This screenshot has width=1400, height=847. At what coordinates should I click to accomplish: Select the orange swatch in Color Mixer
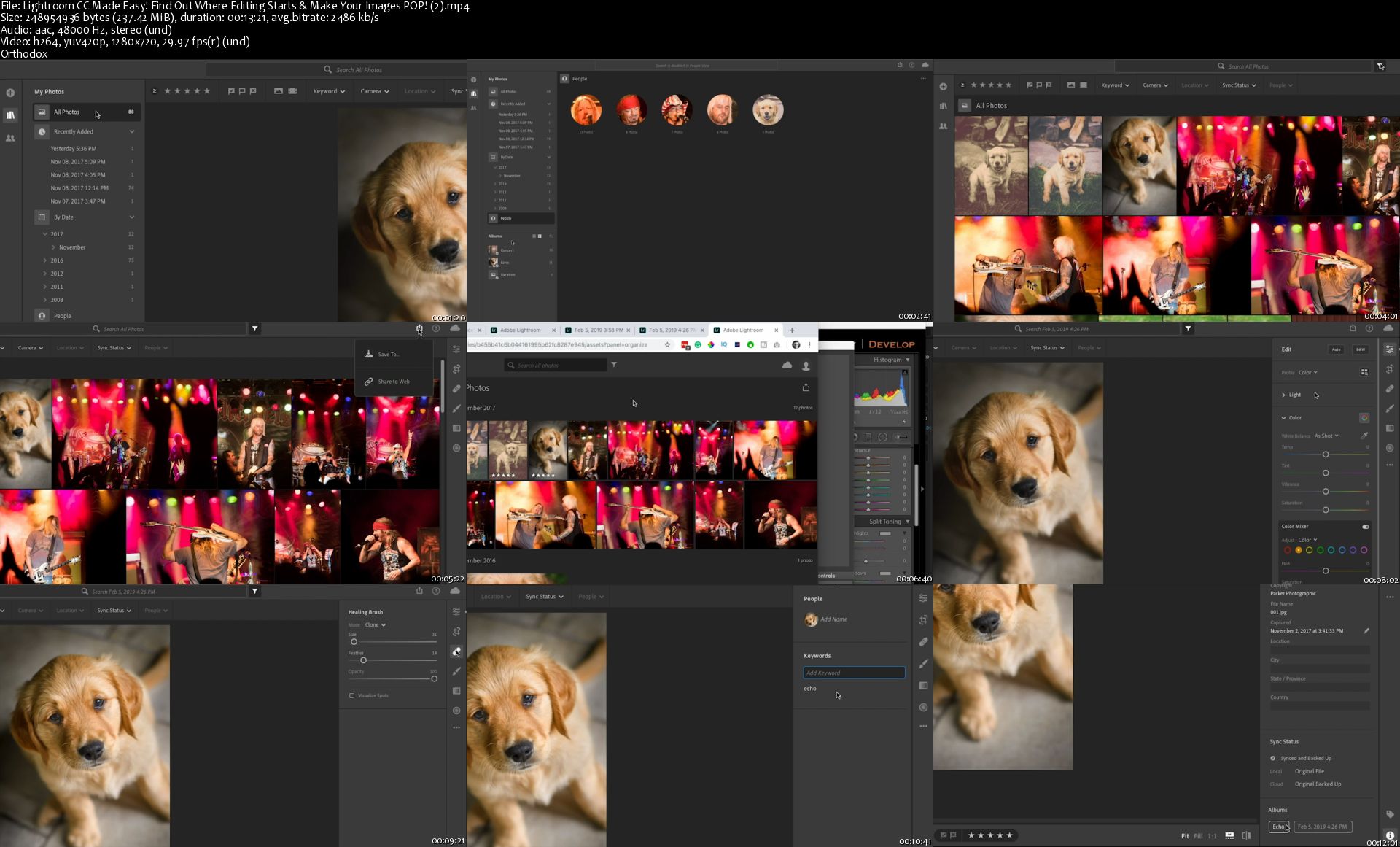(1299, 550)
